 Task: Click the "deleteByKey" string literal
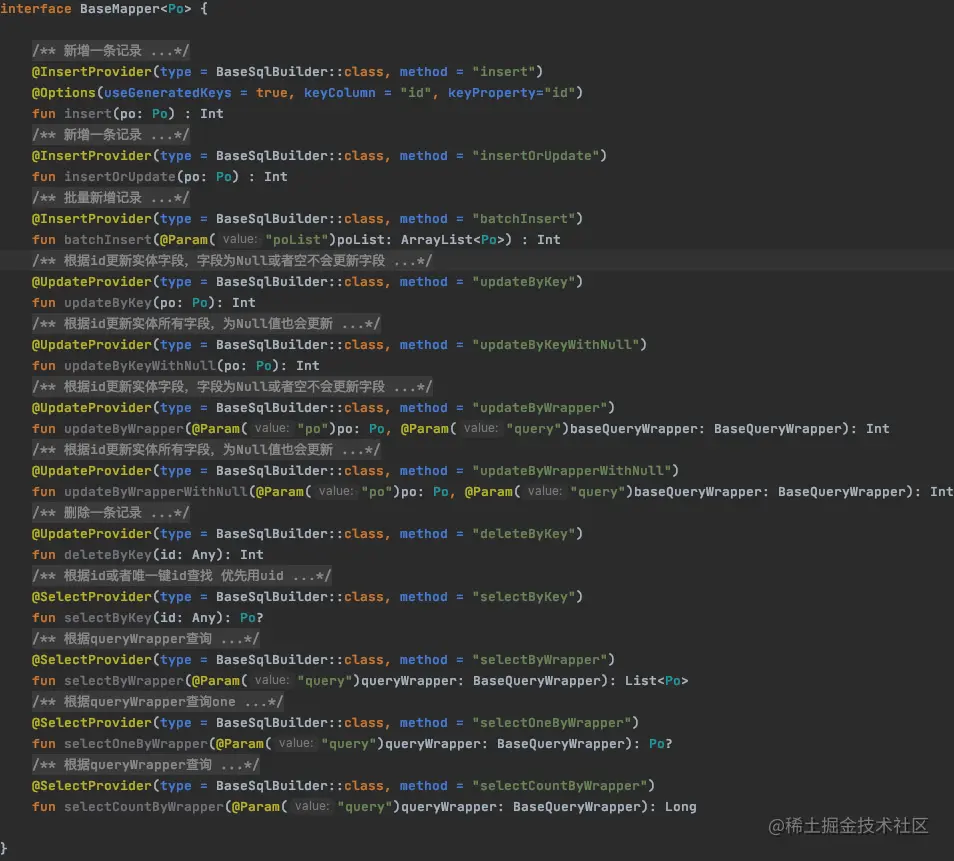524,534
